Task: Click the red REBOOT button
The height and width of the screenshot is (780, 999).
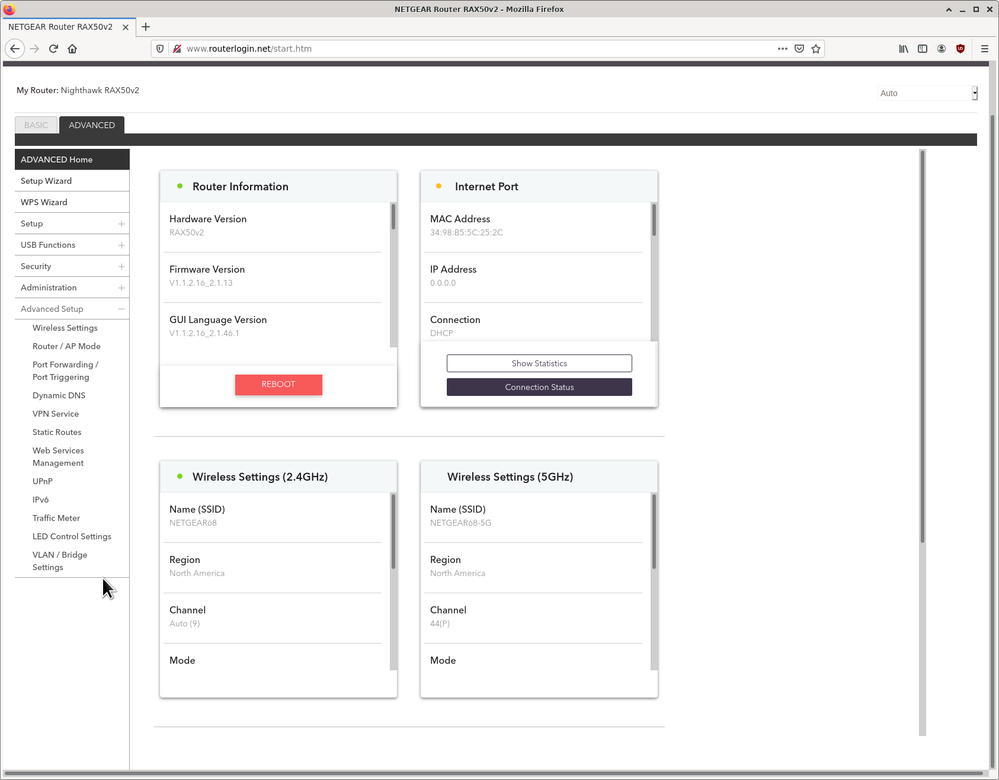Action: tap(278, 384)
